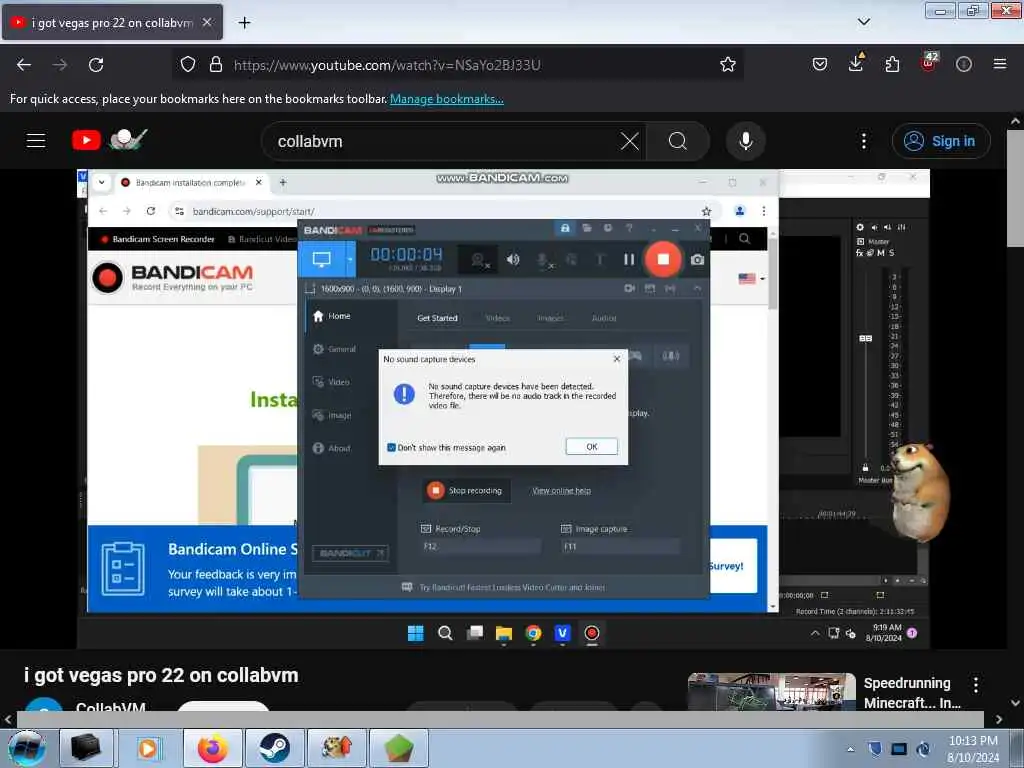The height and width of the screenshot is (768, 1024).
Task: Launch Firefox from the Windows taskbar
Action: (x=213, y=748)
